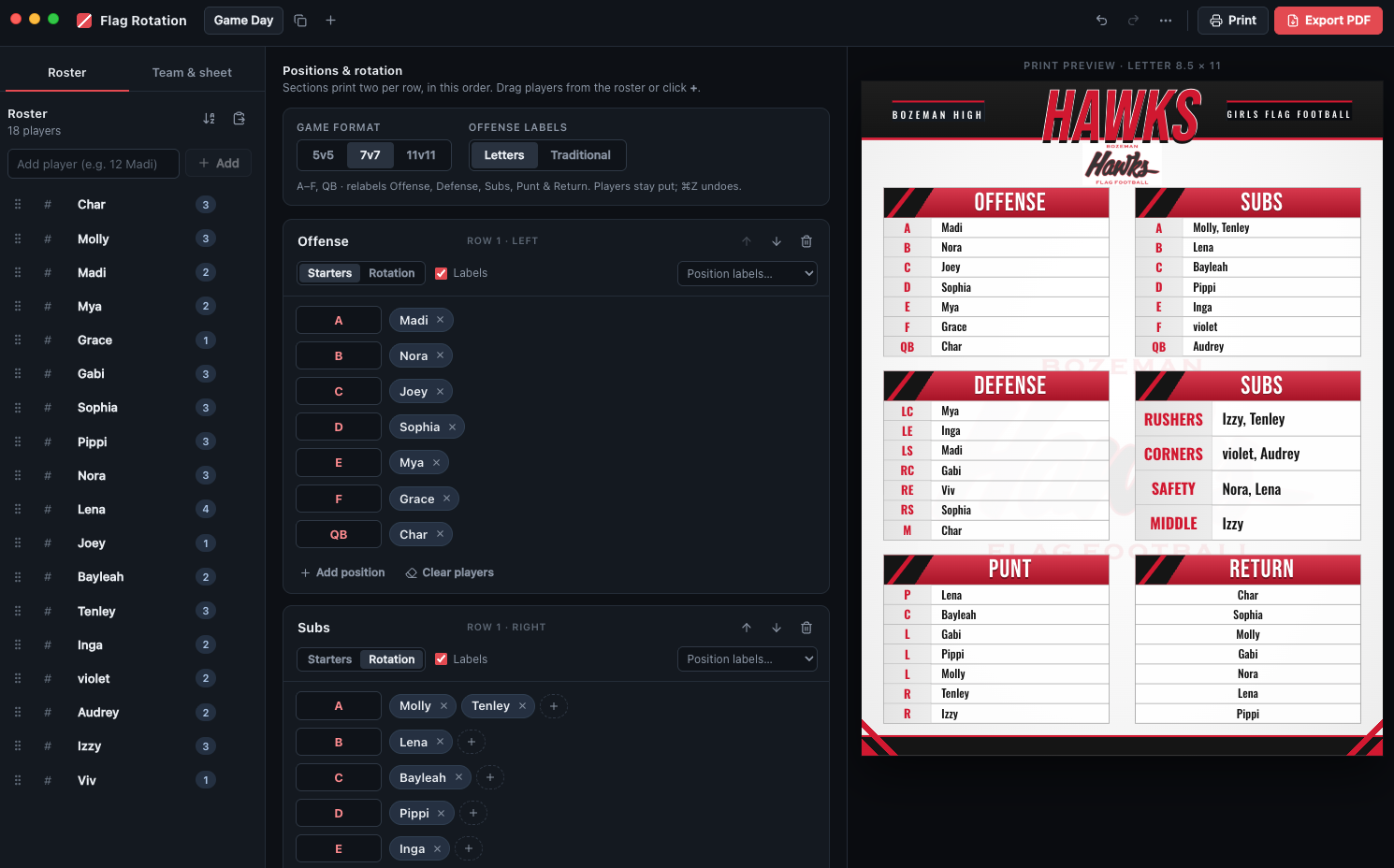The width and height of the screenshot is (1394, 868).
Task: Switch to the Team & sheet tab
Action: point(192,73)
